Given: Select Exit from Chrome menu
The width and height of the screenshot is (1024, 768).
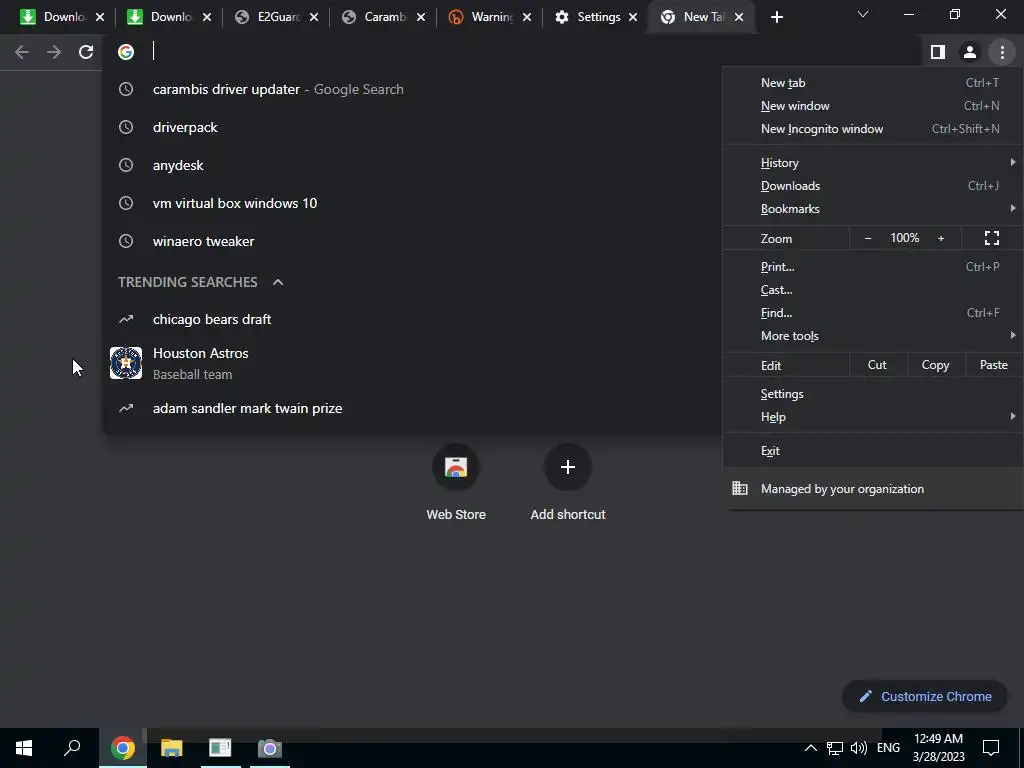Looking at the screenshot, I should (x=873, y=451).
